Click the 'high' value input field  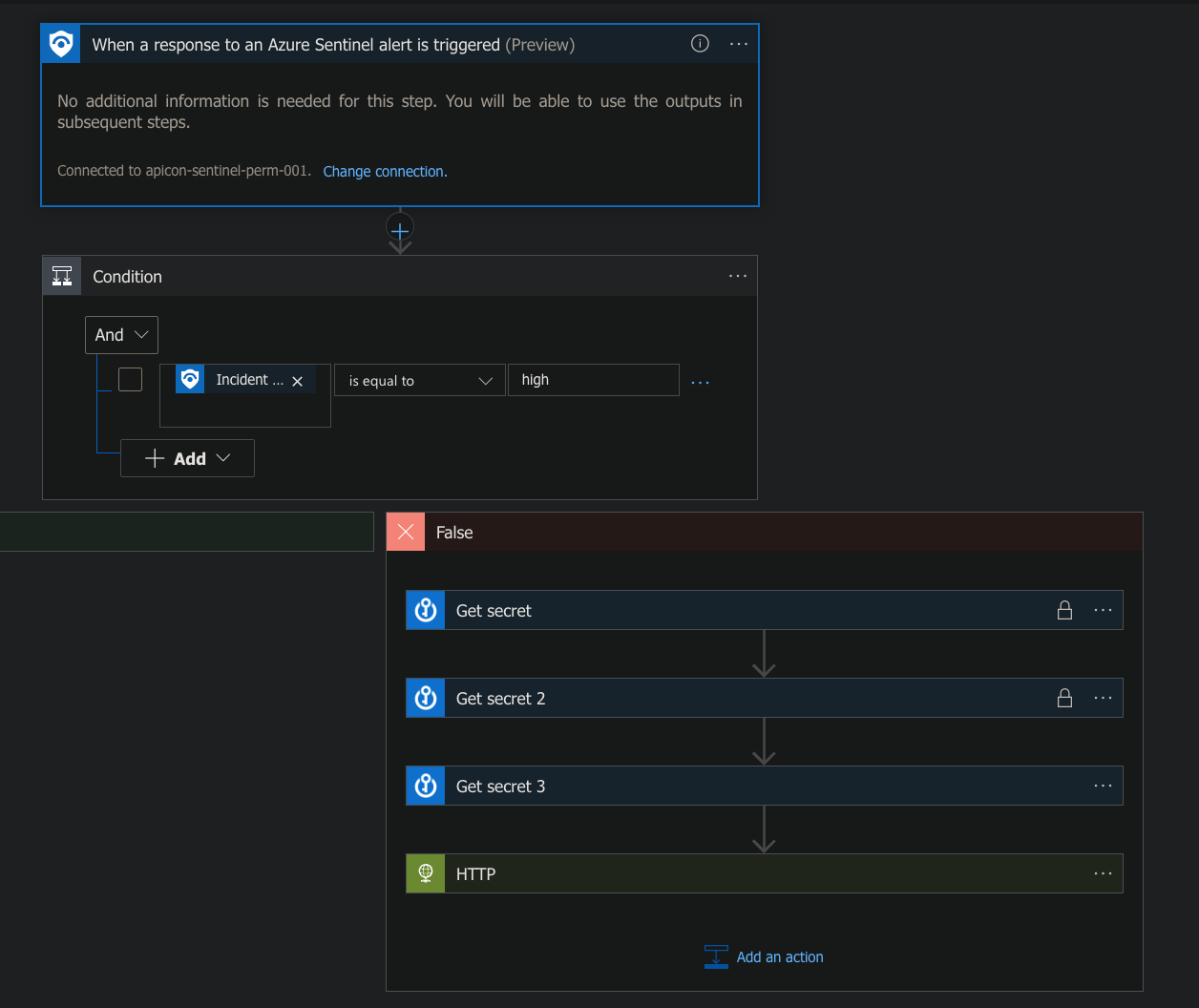point(593,380)
